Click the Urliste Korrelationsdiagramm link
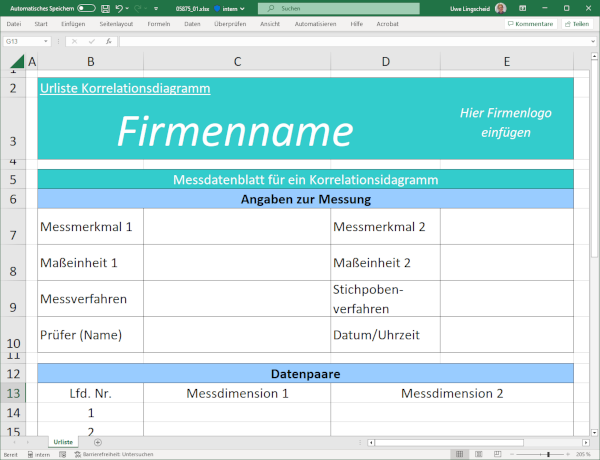600x460 pixels. tap(125, 88)
